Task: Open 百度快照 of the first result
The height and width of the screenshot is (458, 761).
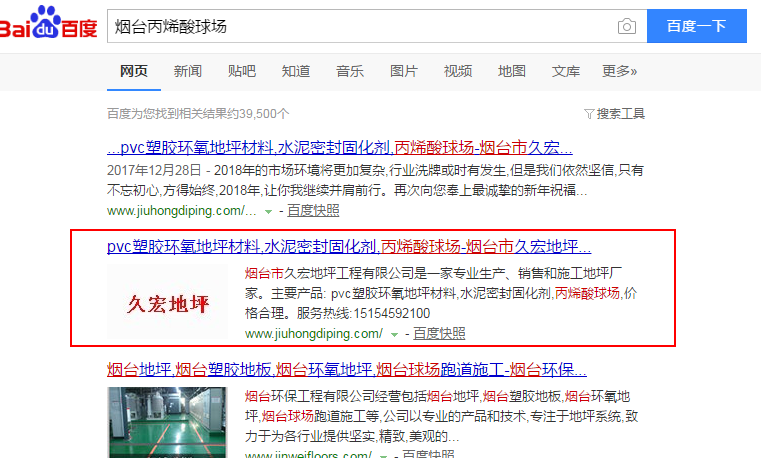Action: [313, 211]
